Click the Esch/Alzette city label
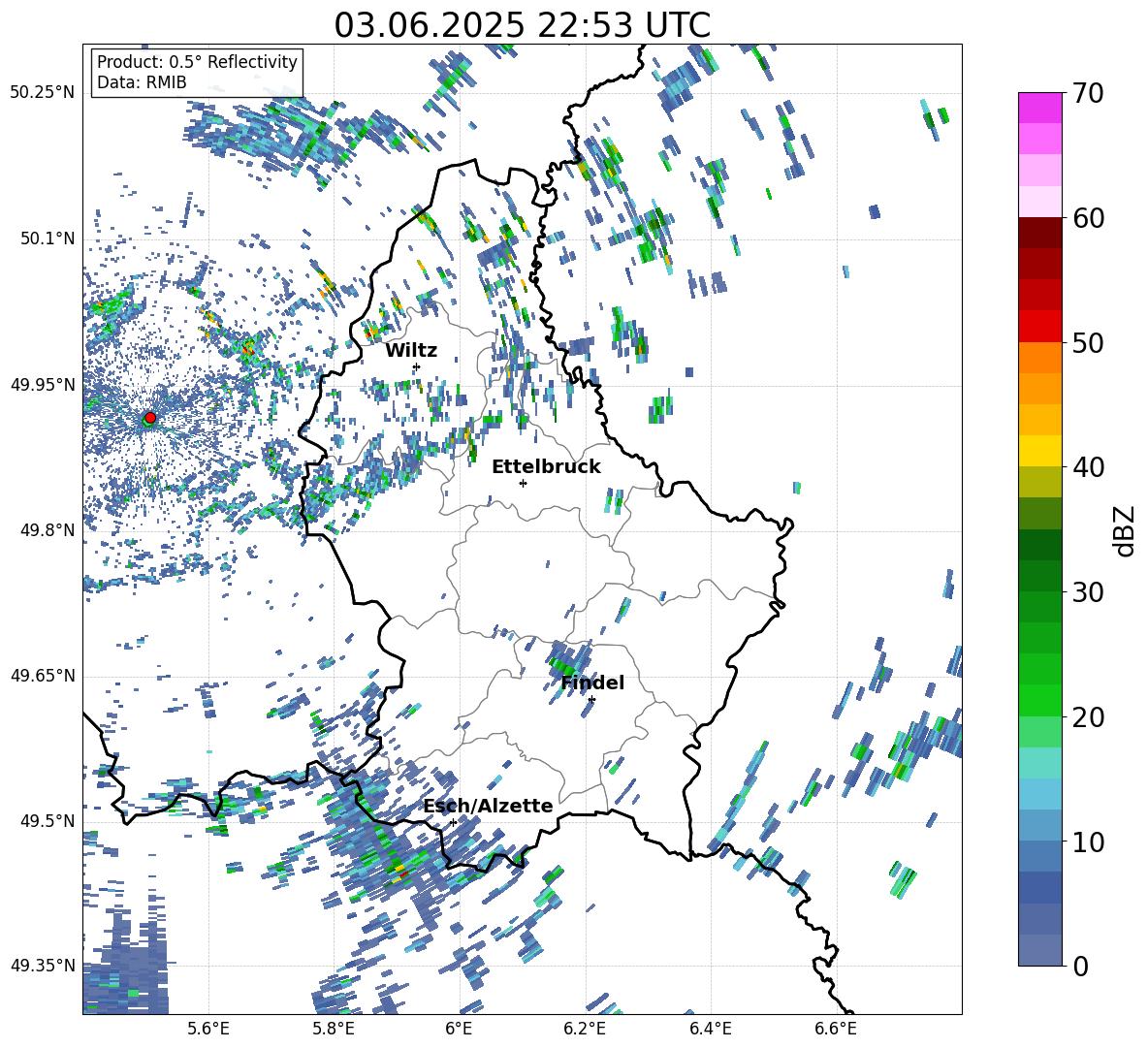This screenshot has height=1048, width=1148. (x=488, y=807)
